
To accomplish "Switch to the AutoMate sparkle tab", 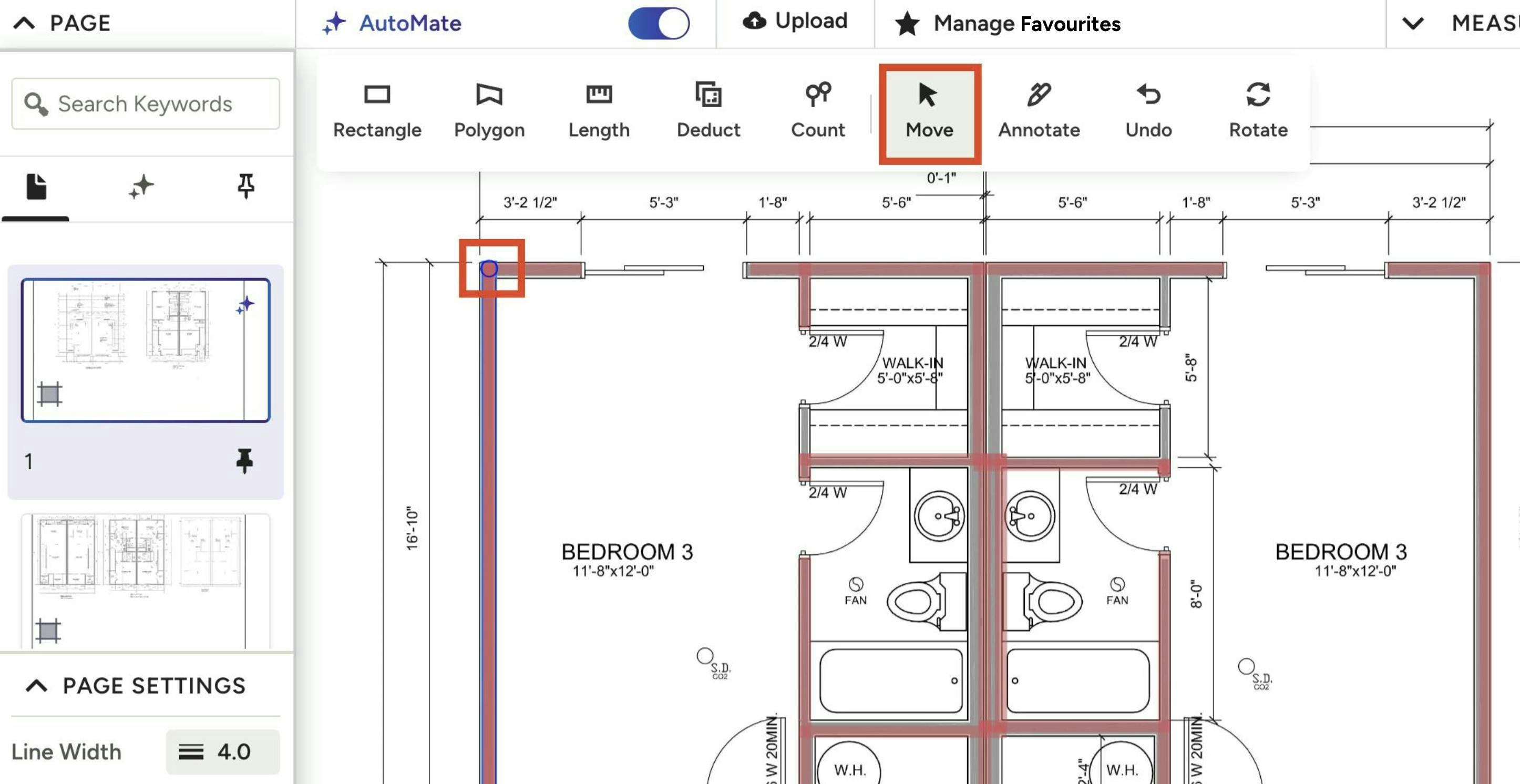I will click(141, 188).
